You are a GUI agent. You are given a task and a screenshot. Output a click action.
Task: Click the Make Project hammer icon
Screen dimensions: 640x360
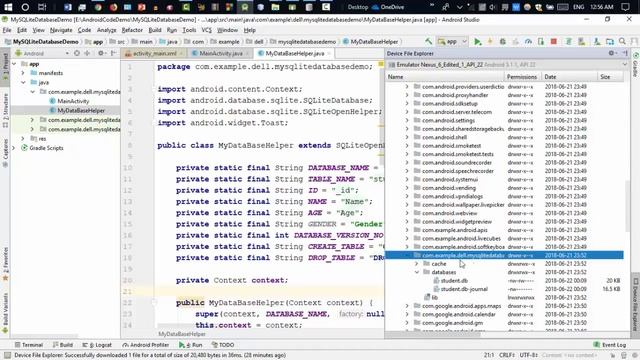click(x=428, y=41)
